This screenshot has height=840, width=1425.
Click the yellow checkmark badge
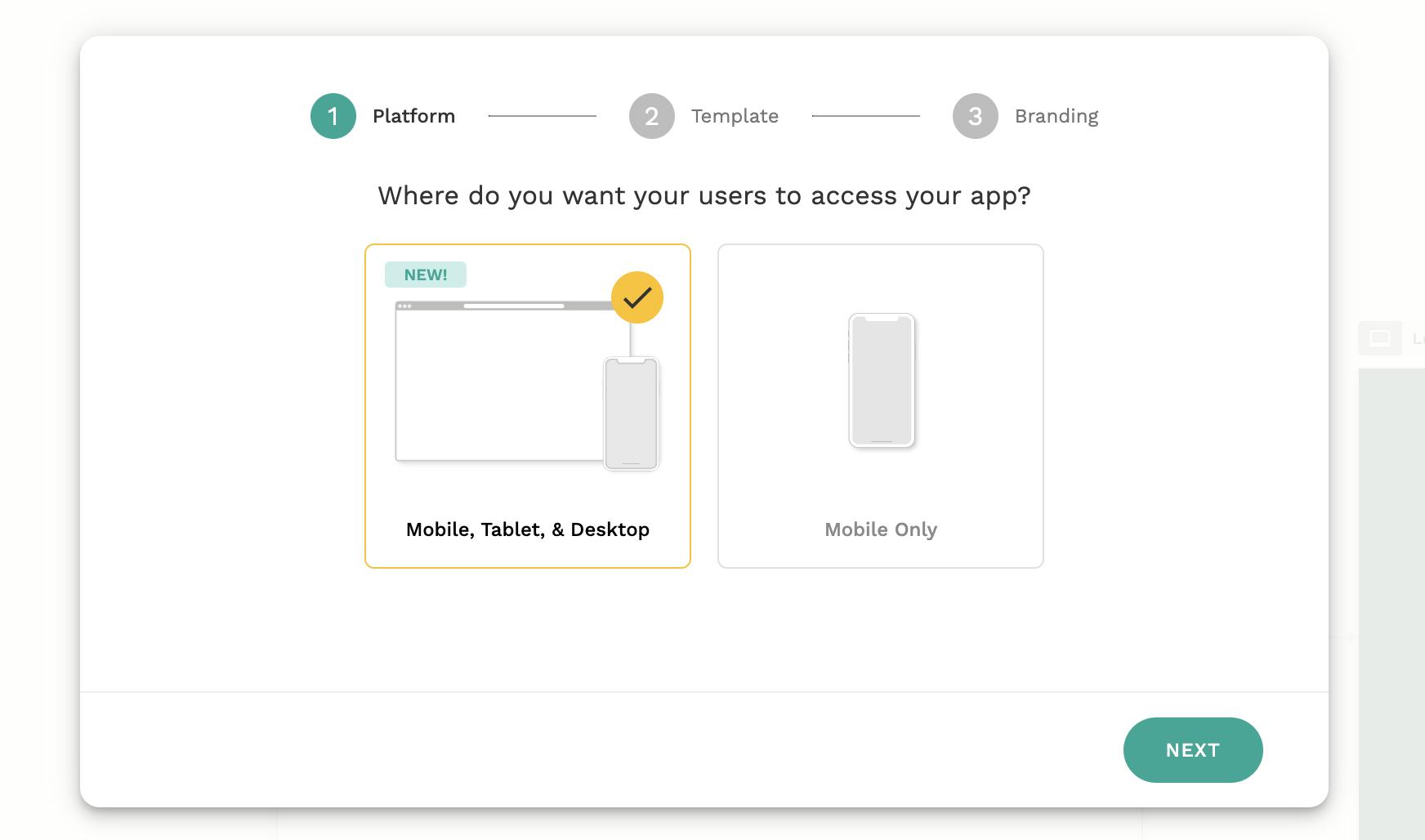637,297
